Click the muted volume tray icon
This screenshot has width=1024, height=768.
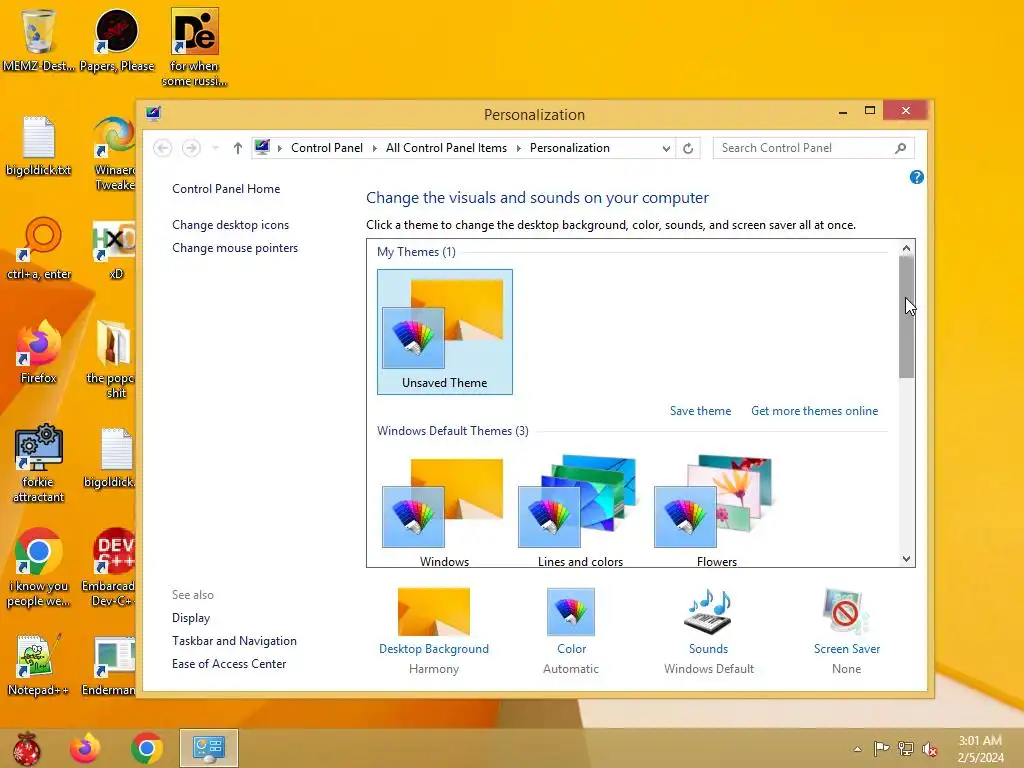pyautogui.click(x=929, y=749)
